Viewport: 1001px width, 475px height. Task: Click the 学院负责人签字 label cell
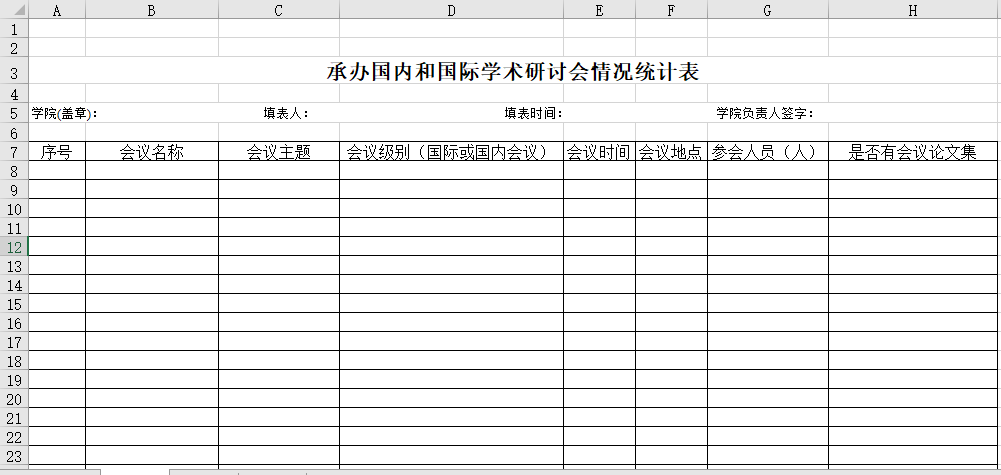tap(765, 113)
